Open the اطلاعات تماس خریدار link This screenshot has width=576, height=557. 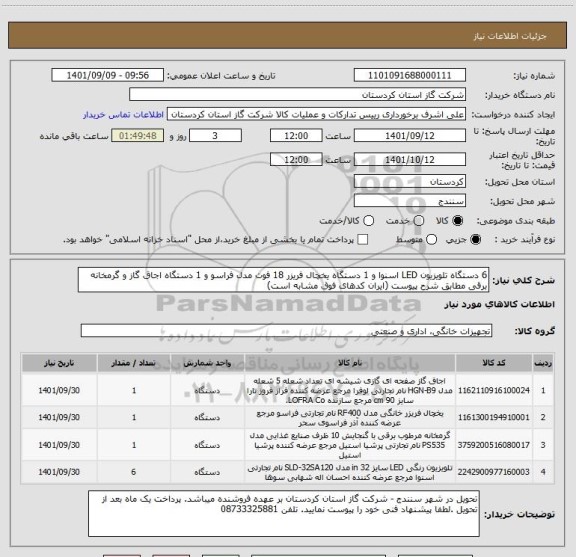pyautogui.click(x=123, y=115)
